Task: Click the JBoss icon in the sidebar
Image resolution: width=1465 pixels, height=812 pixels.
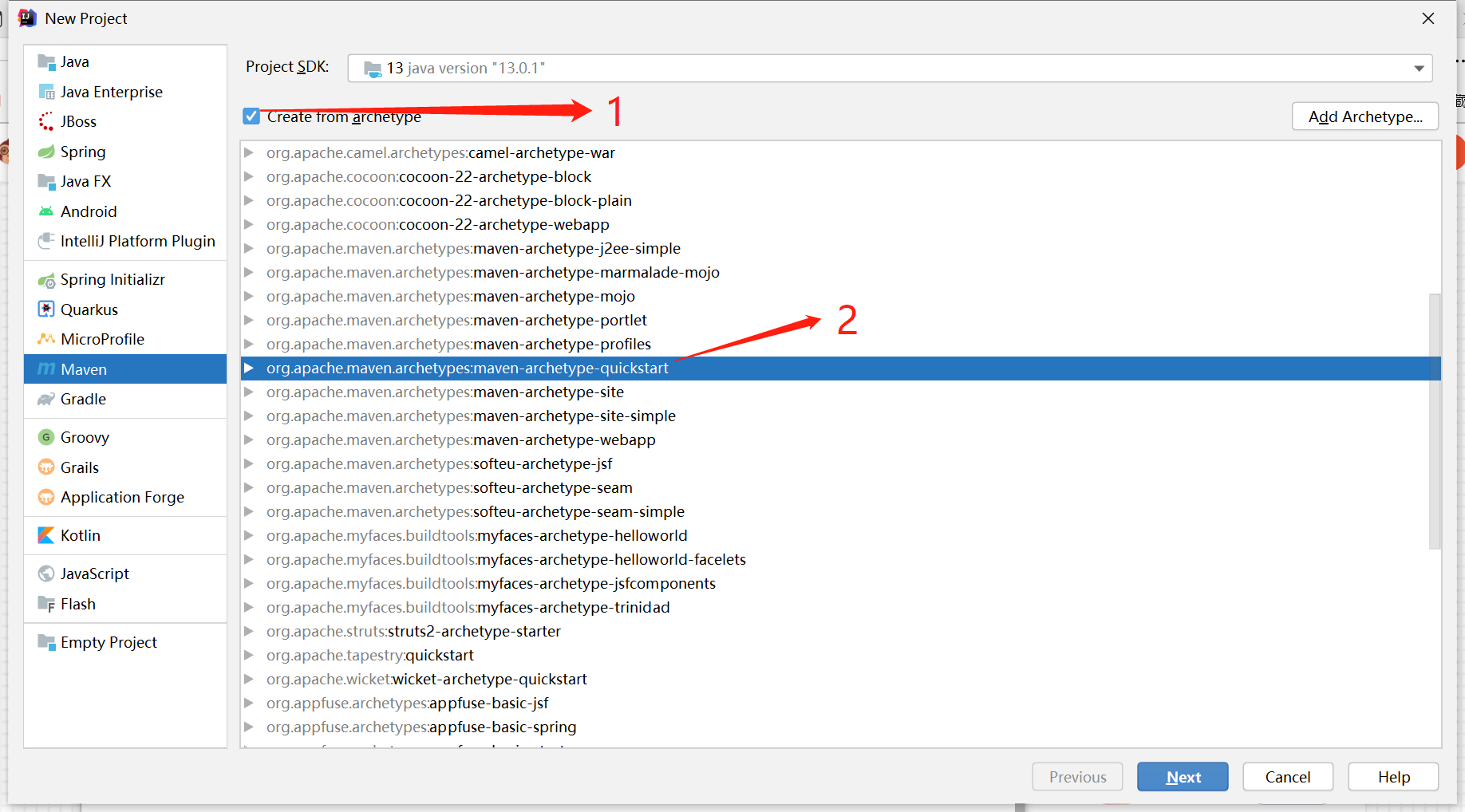Action: (x=46, y=121)
